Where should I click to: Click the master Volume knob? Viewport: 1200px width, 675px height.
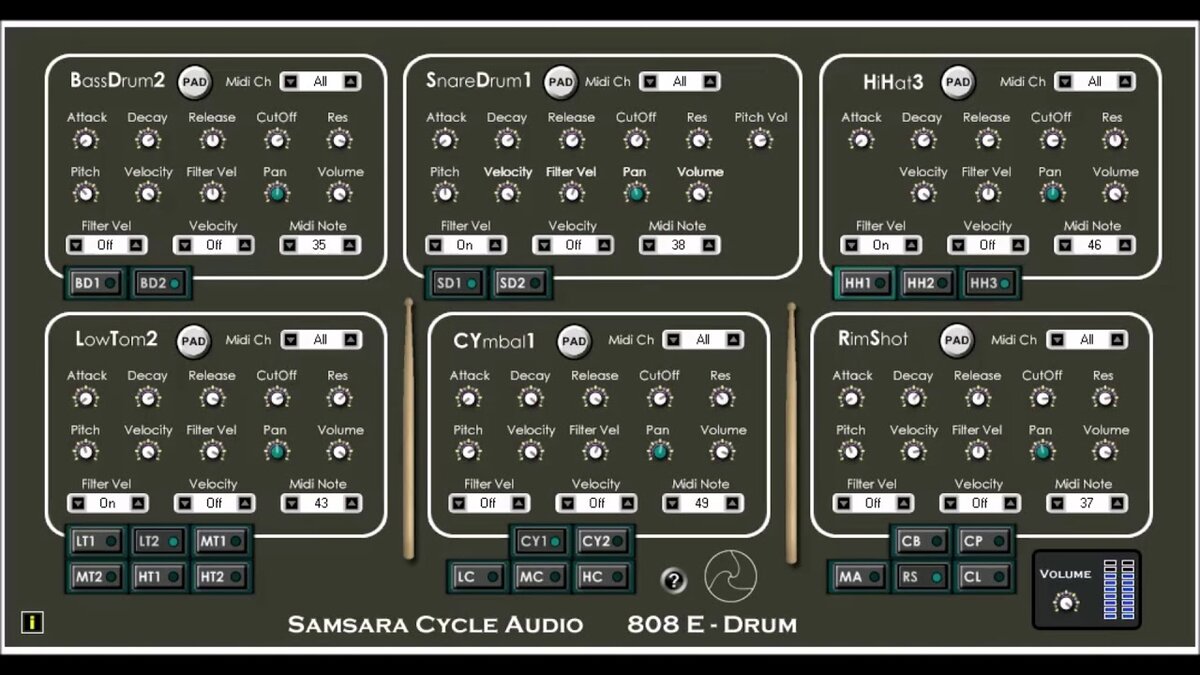click(1066, 602)
